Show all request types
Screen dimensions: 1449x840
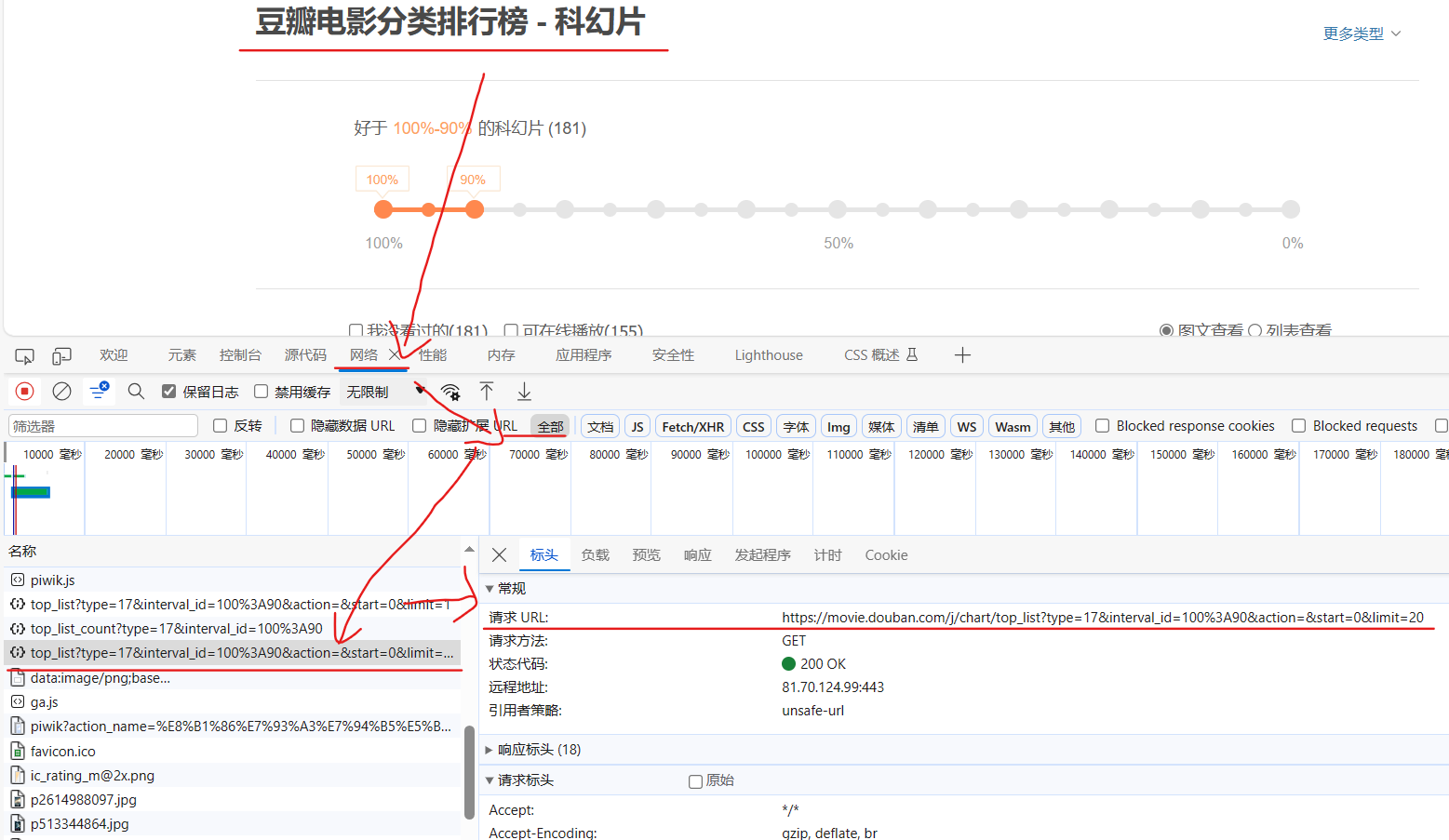pos(551,427)
